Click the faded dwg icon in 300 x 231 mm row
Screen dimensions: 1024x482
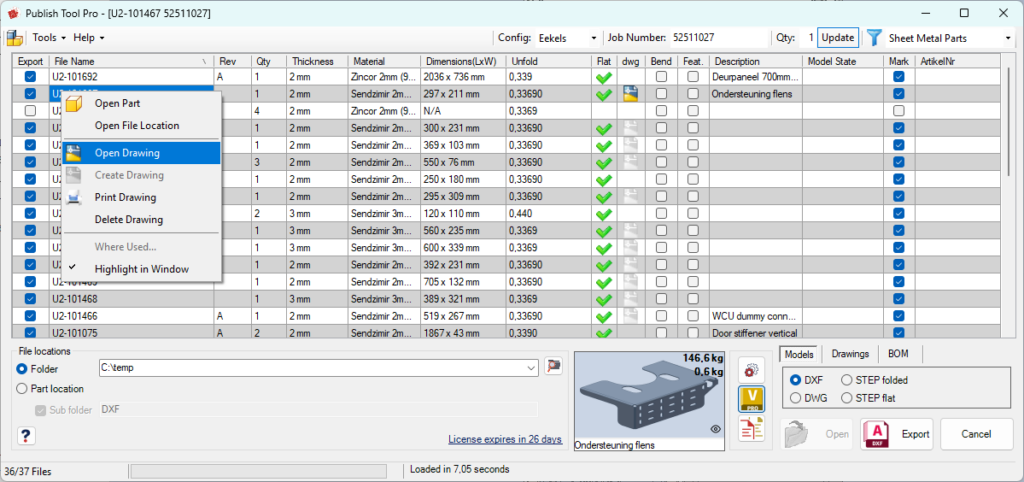(630, 128)
